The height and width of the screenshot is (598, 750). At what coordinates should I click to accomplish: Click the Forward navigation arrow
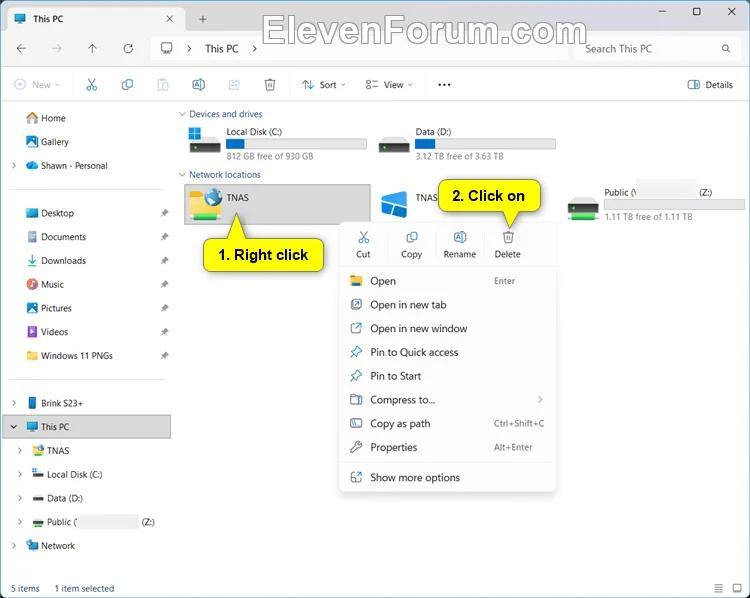click(57, 48)
